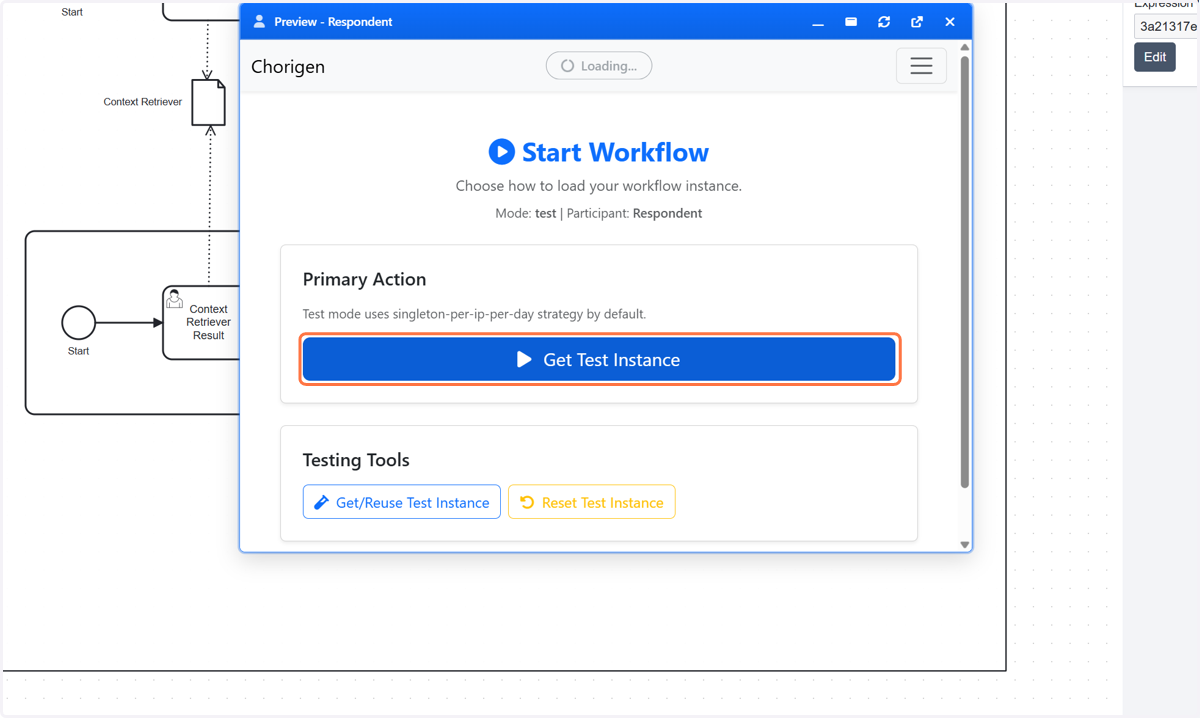Click the 'Mode: test | Participant: Respondent' text
The image size is (1200, 718).
click(599, 213)
